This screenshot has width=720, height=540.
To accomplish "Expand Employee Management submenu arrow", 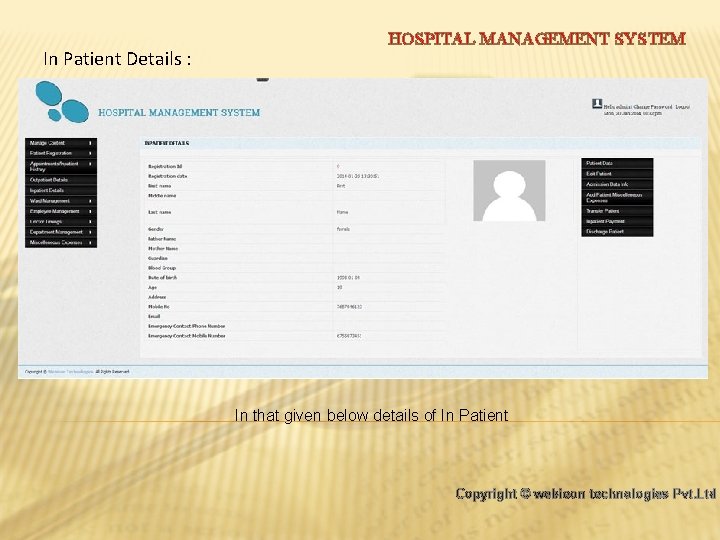I will pyautogui.click(x=90, y=212).
